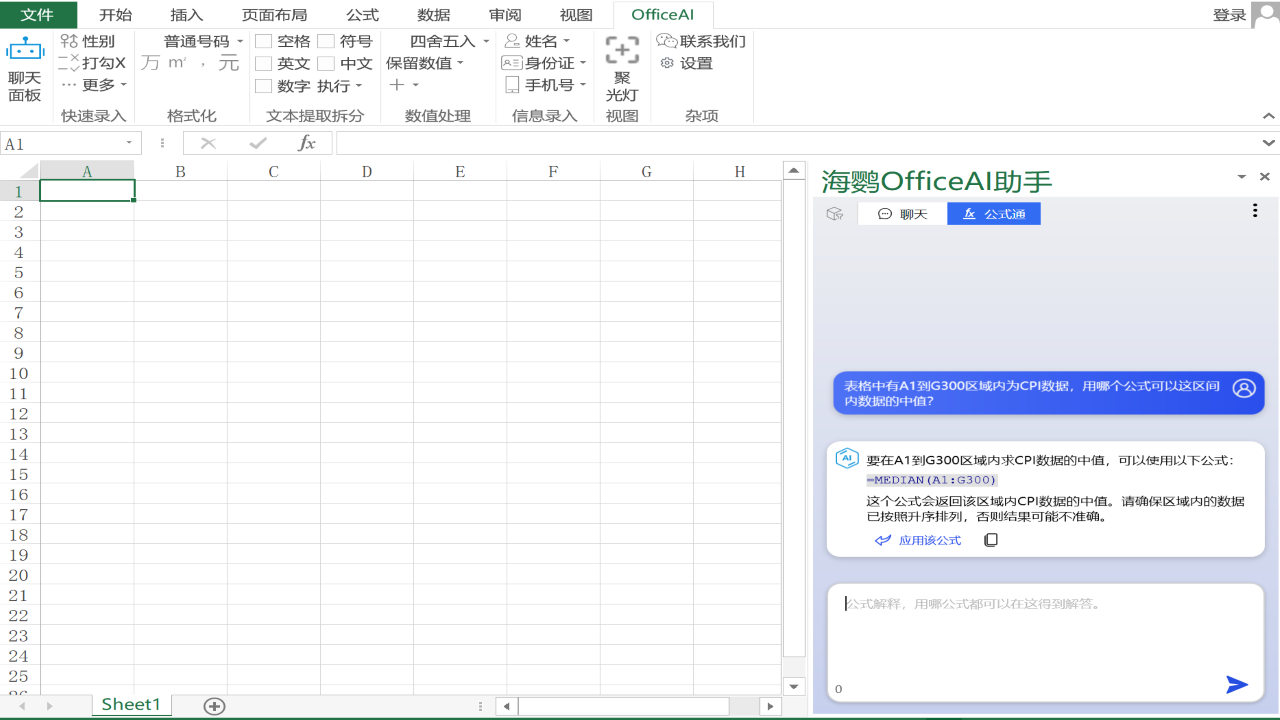
Task: Send message with the arrow button
Action: click(1236, 684)
